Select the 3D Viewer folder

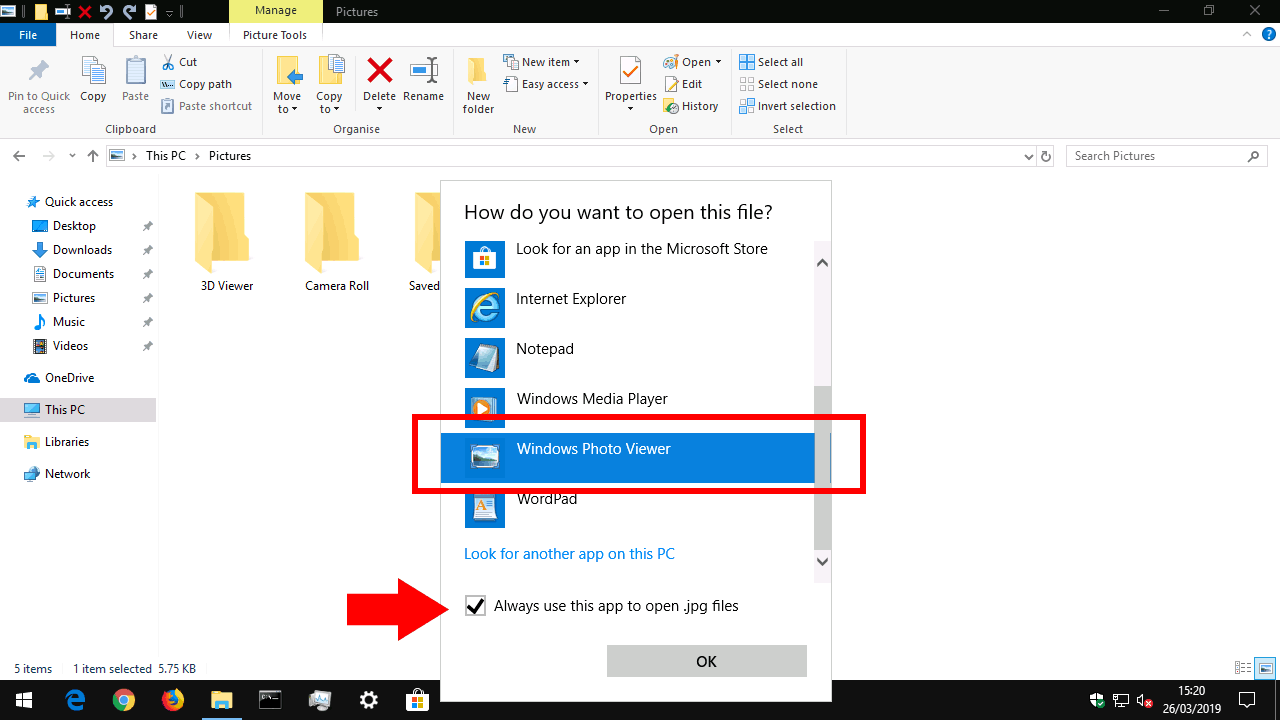point(227,240)
